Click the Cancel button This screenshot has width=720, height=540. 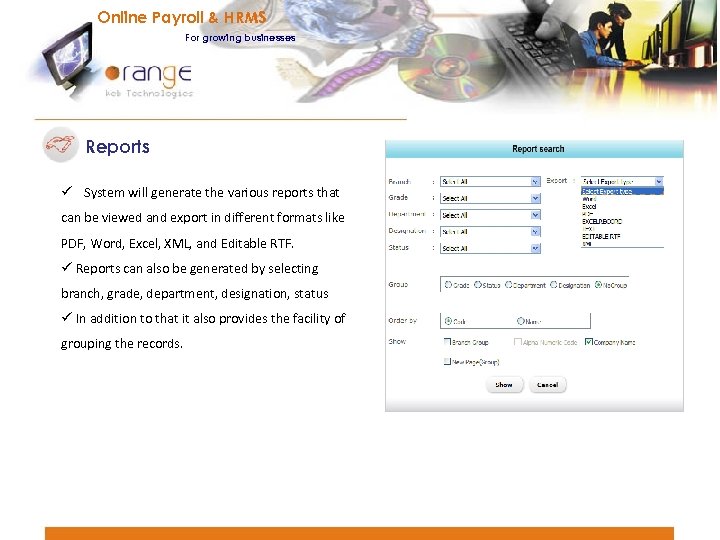tap(547, 385)
